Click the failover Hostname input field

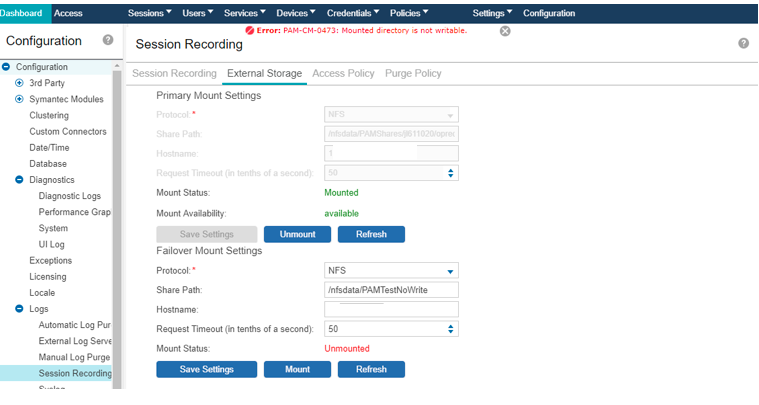(391, 309)
